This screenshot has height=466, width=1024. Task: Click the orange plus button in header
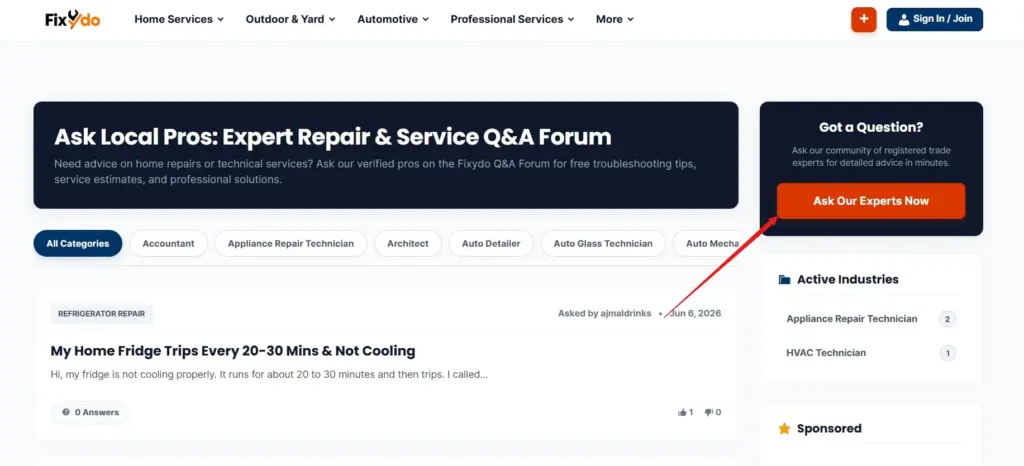coord(863,19)
